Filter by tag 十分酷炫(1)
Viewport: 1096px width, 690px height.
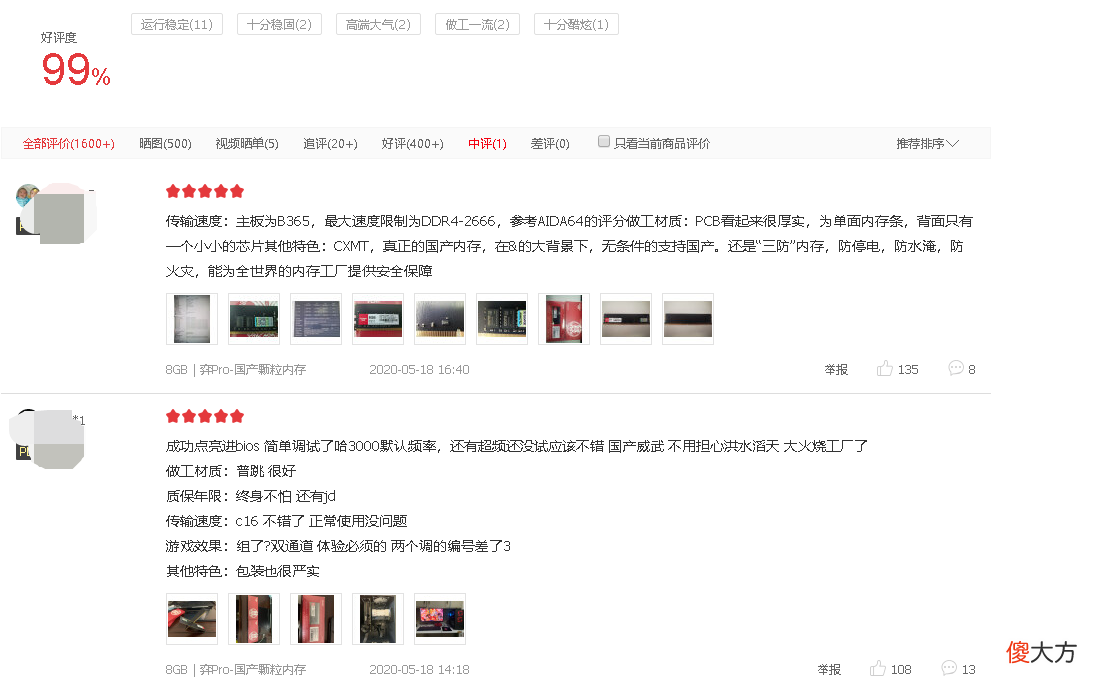coord(576,24)
